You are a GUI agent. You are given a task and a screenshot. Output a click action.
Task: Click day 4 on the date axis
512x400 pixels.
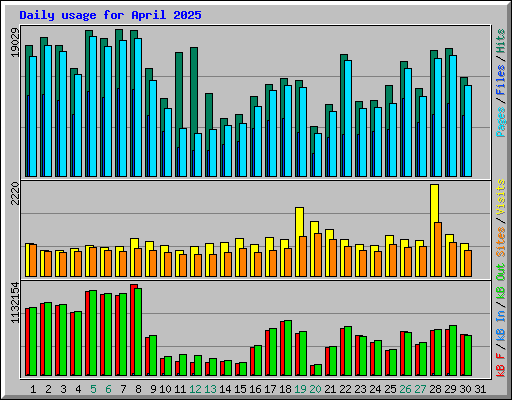[x=78, y=389]
